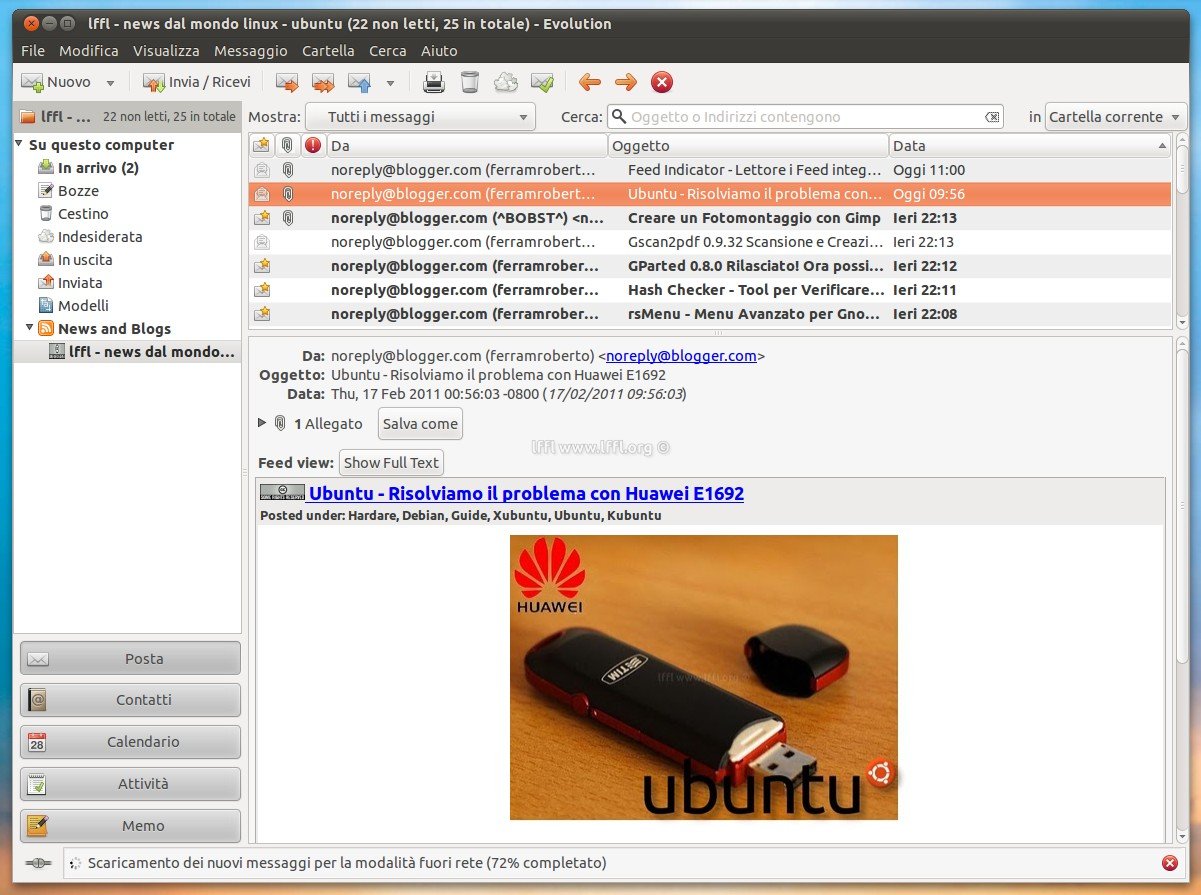Select the Modelli folder
The image size is (1201, 895).
(83, 306)
